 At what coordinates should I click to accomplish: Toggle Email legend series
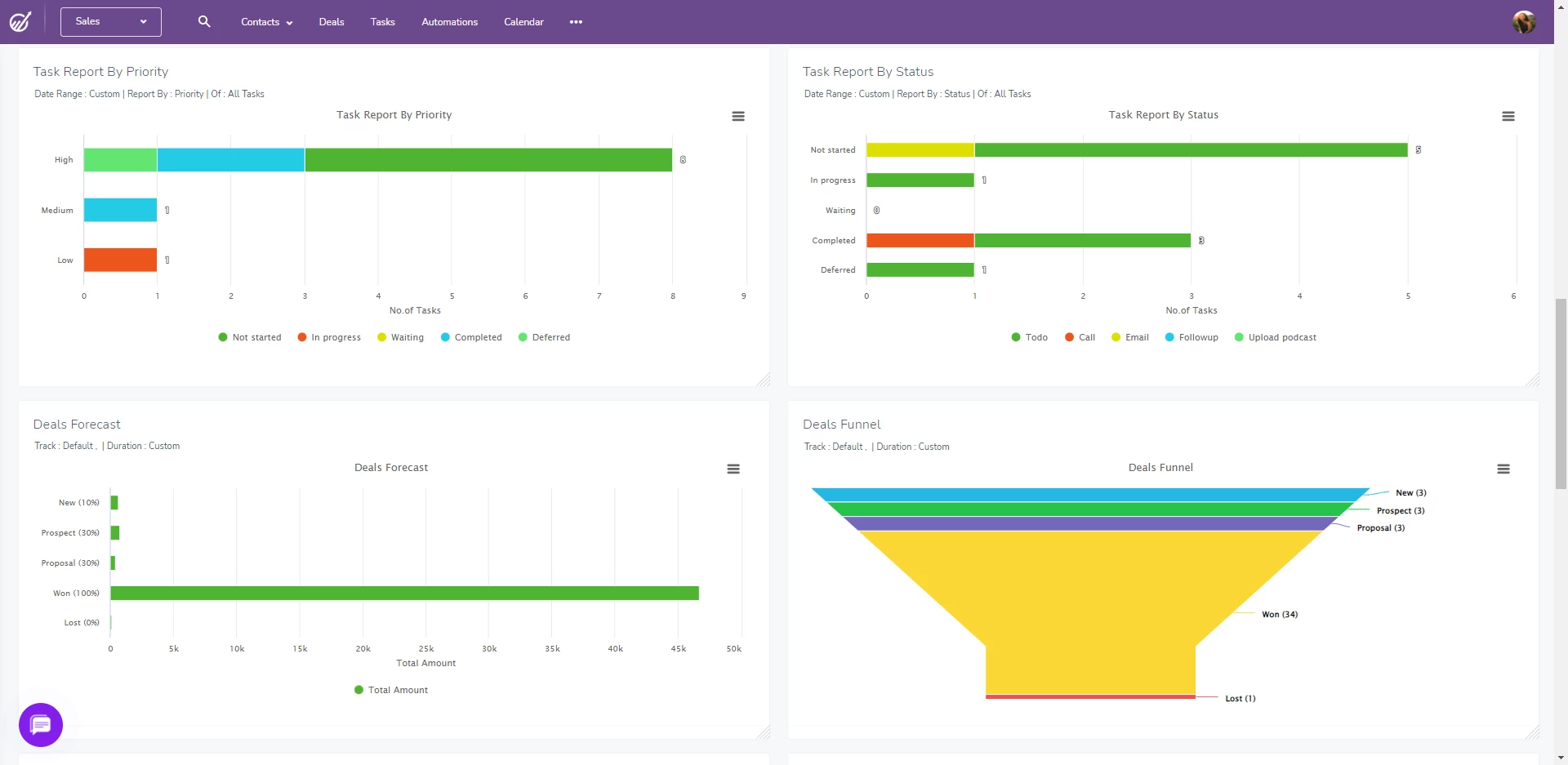click(1130, 337)
